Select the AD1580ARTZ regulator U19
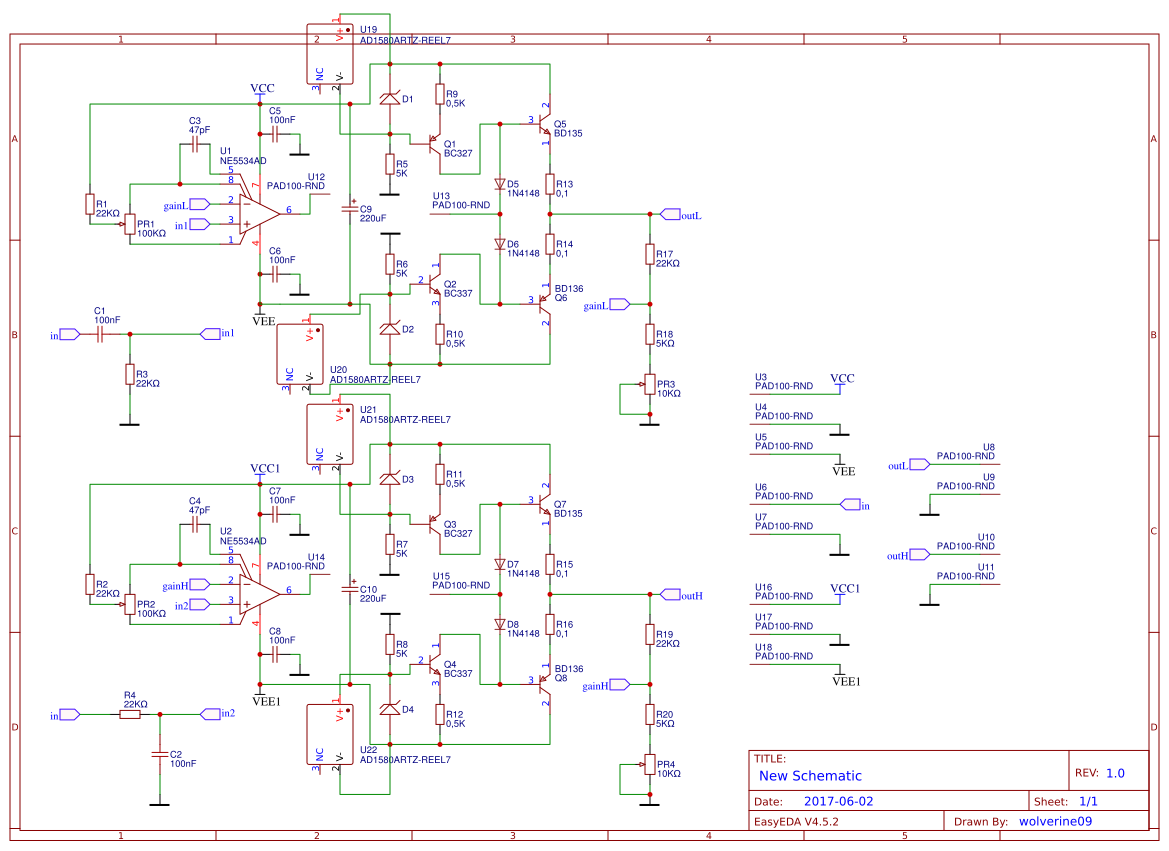The height and width of the screenshot is (851, 1169). click(330, 55)
